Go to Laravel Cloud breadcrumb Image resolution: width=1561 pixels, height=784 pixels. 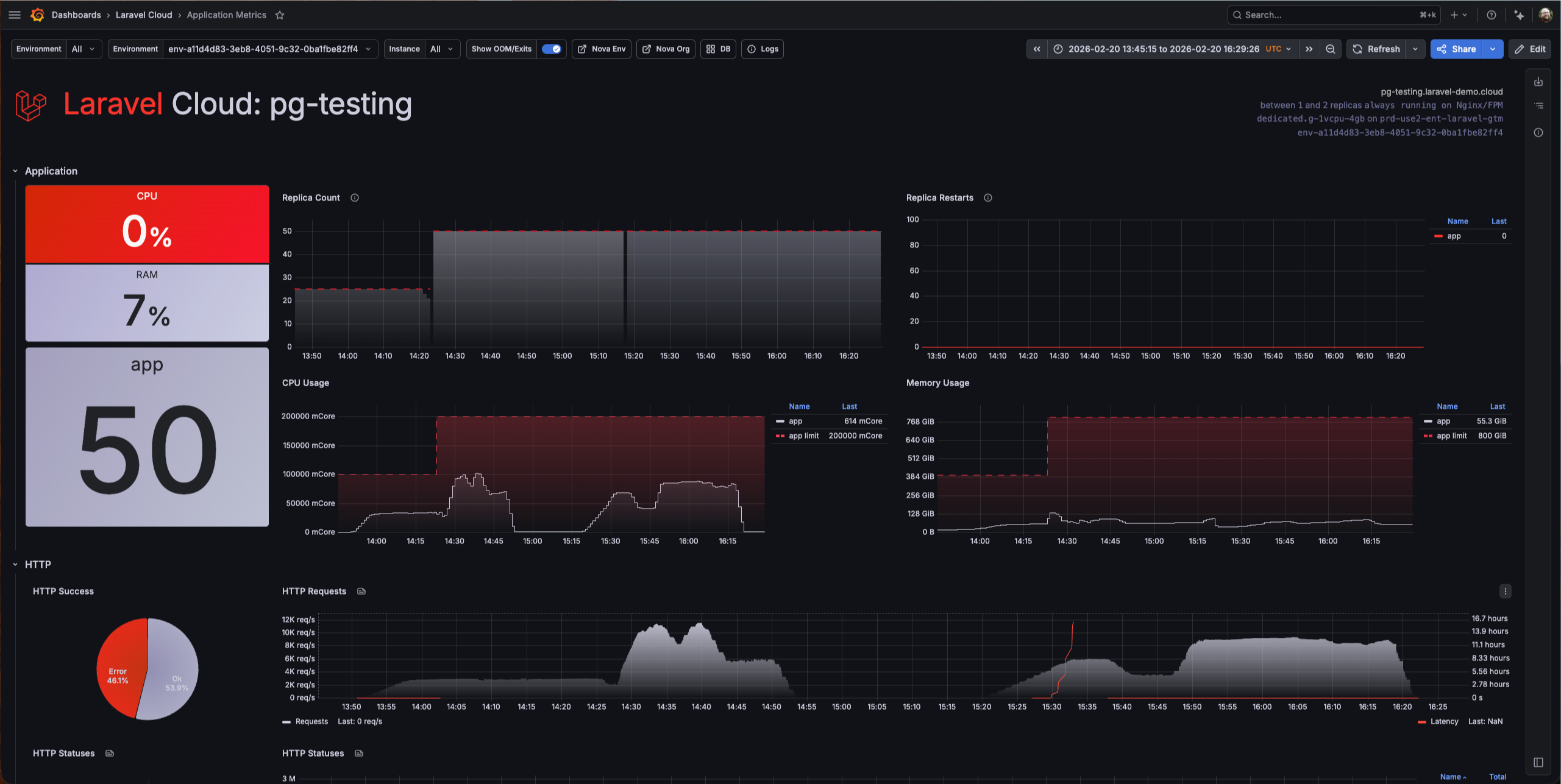tap(144, 15)
